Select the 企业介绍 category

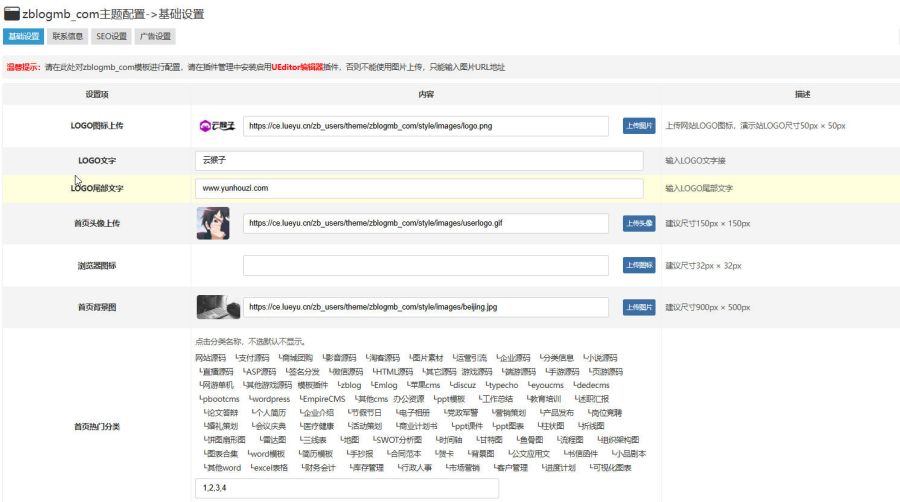318,413
